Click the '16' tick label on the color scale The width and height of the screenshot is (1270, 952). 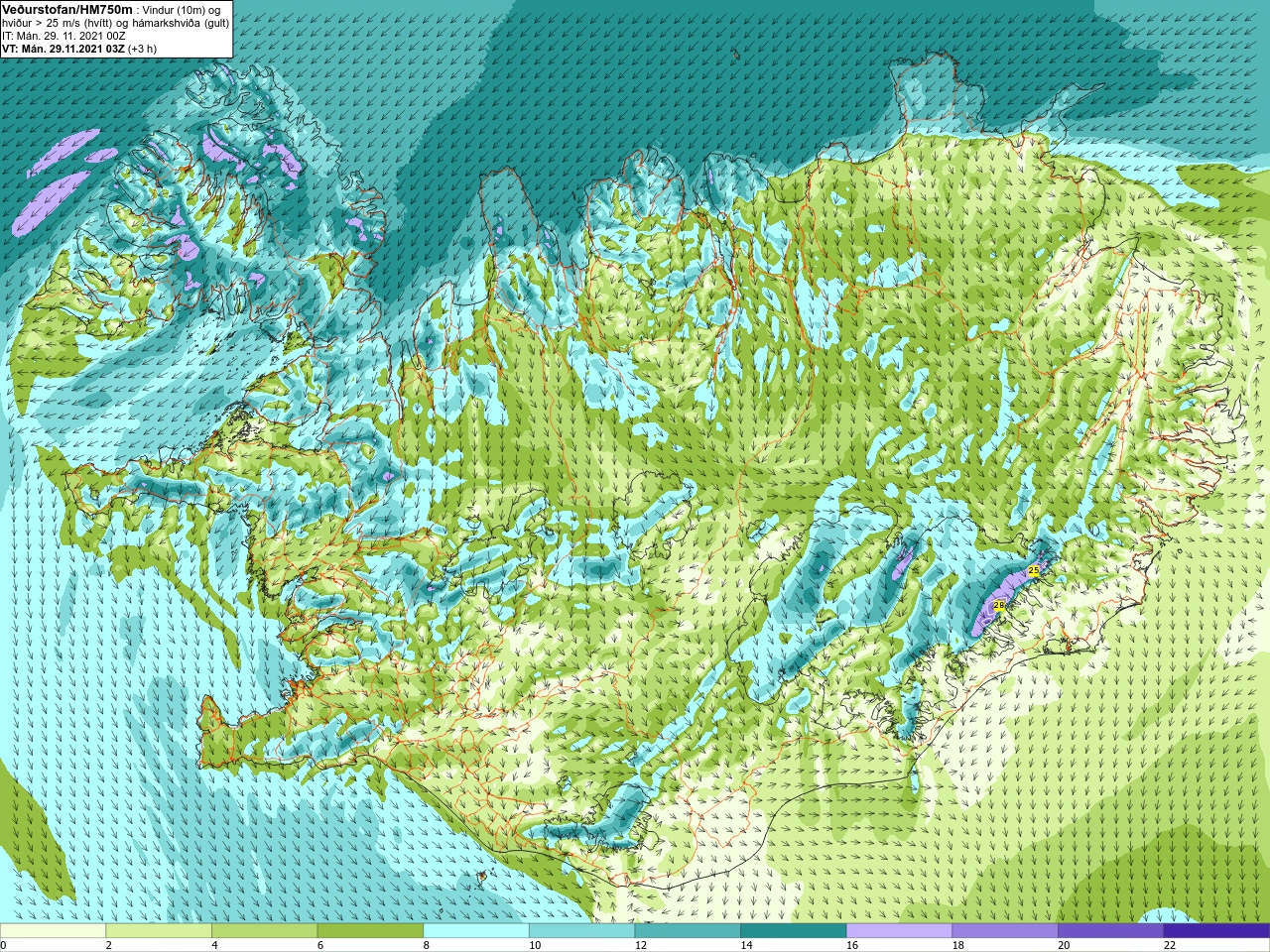[x=852, y=945]
